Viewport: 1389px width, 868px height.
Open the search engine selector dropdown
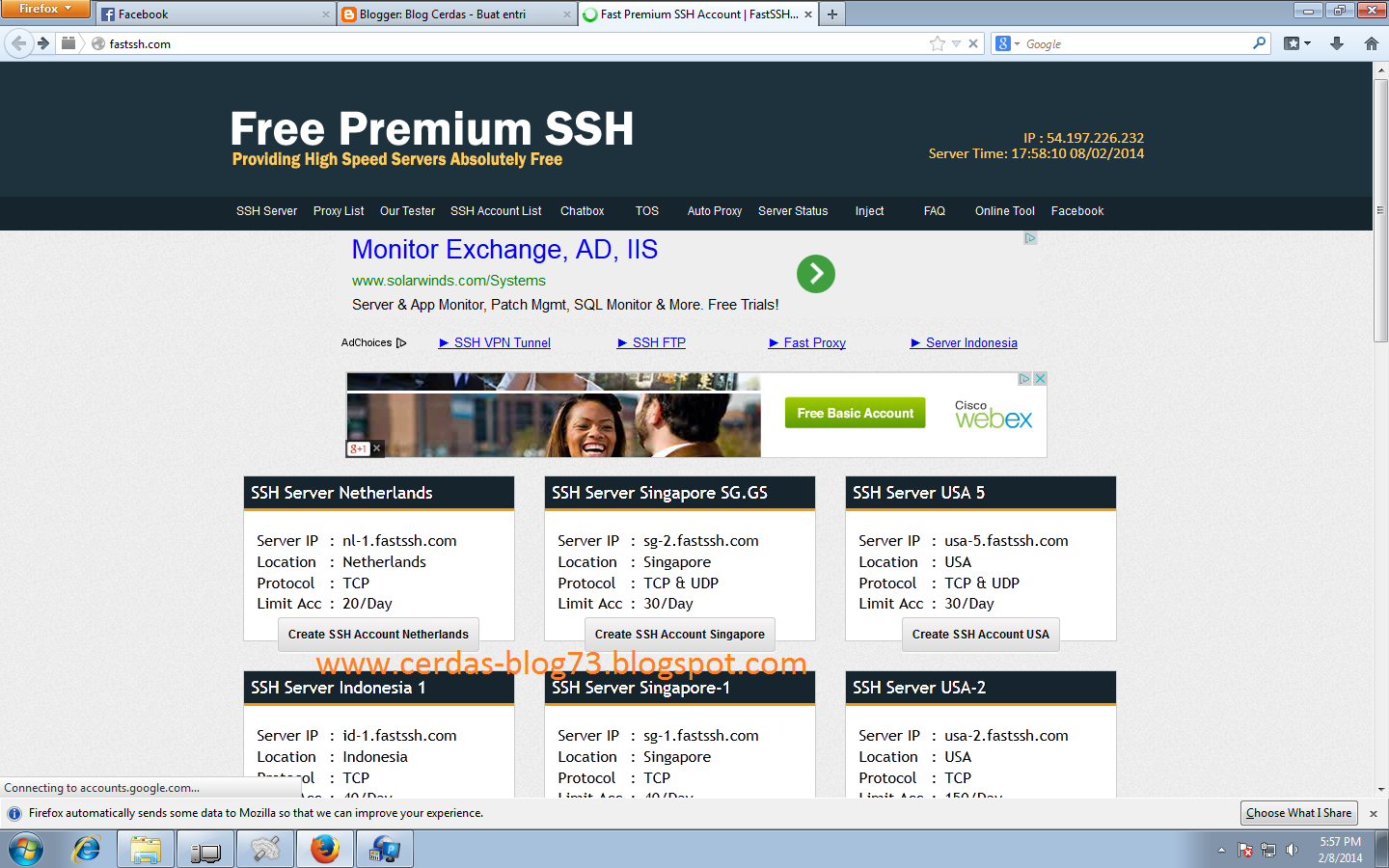[x=1008, y=43]
